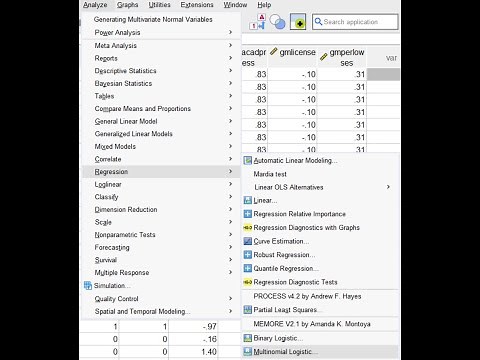Viewport: 480px width, 360px height.
Task: Click the value labels toolbar icon
Action: [x=257, y=22]
